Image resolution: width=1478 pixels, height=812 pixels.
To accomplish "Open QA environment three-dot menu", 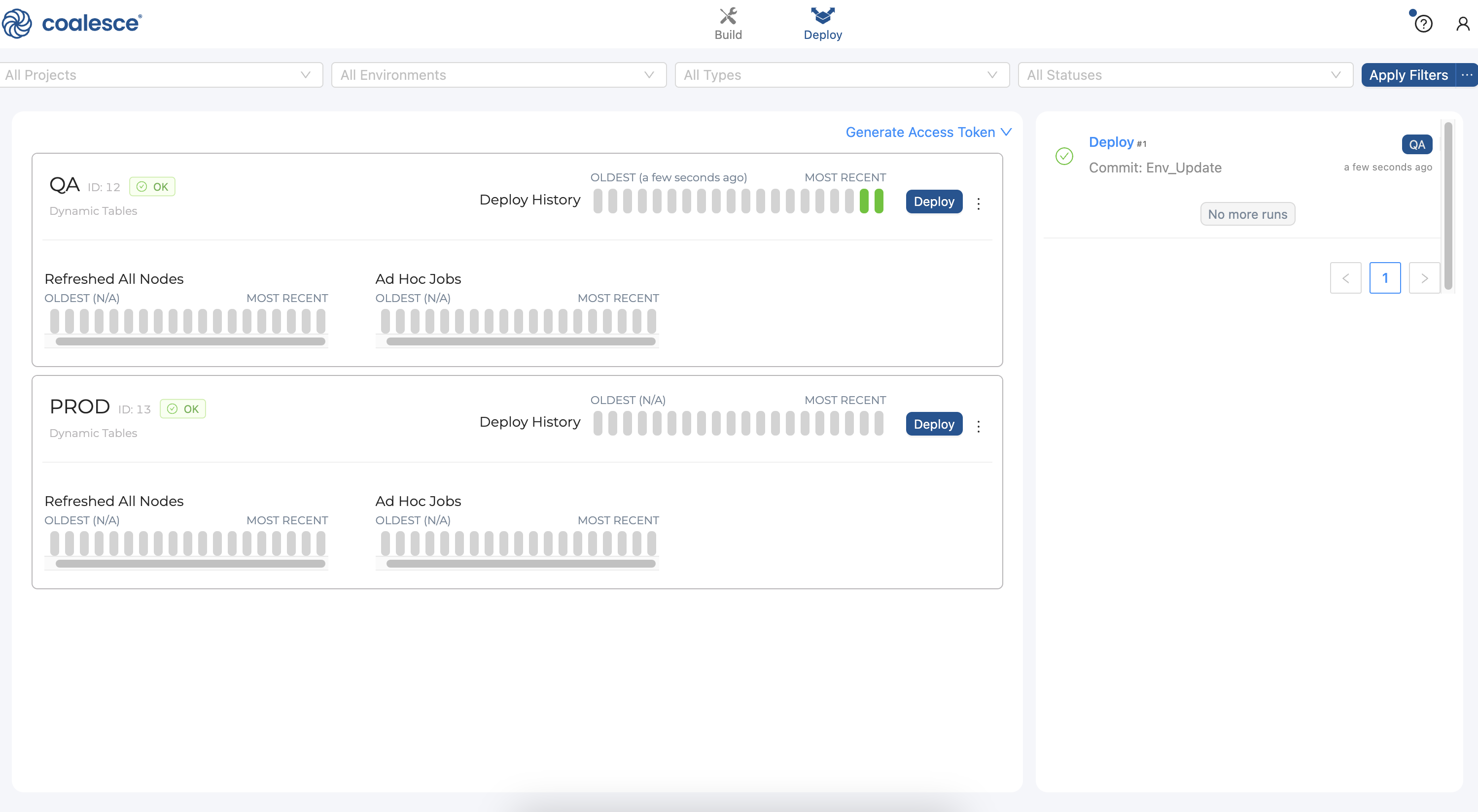I will pyautogui.click(x=978, y=203).
